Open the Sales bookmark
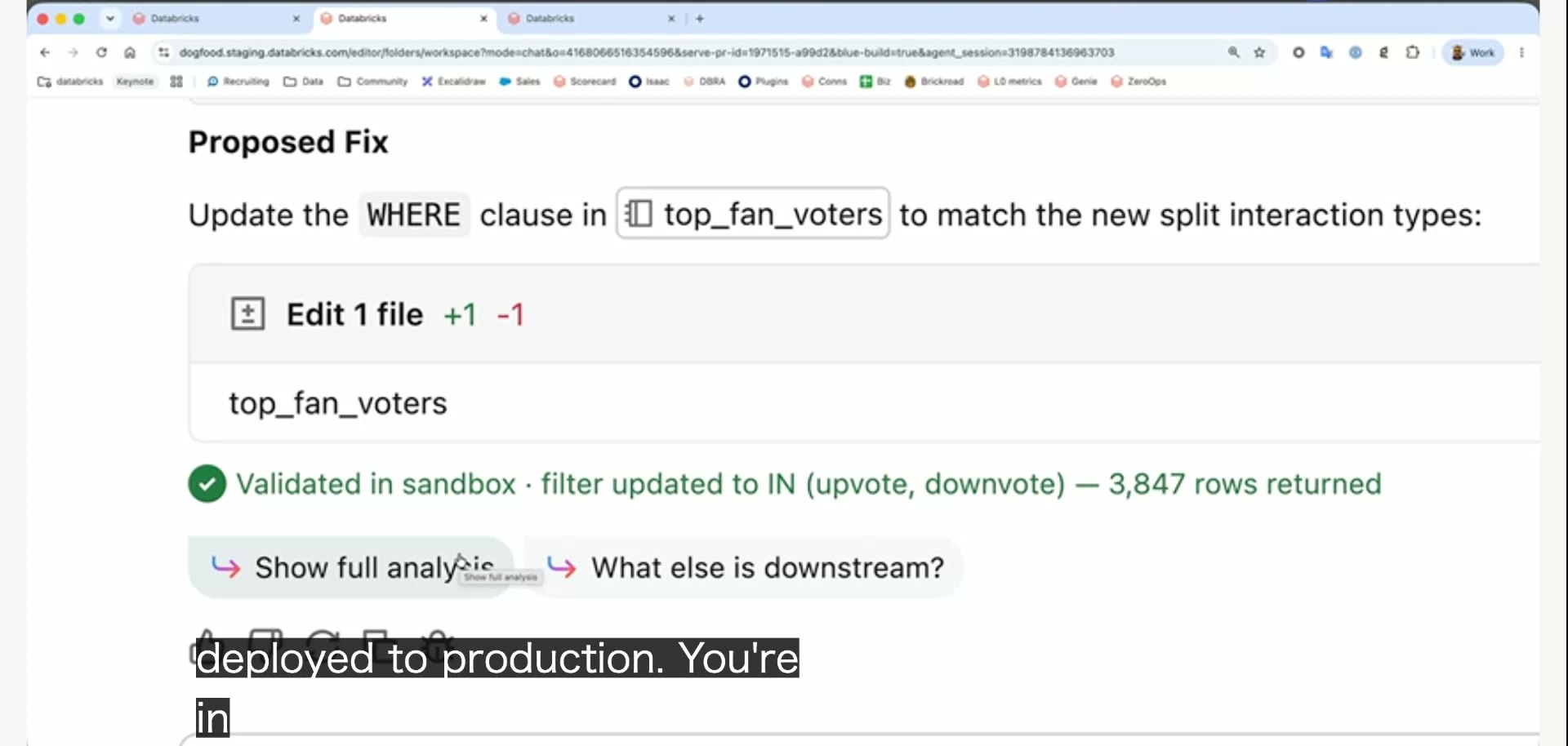The height and width of the screenshot is (746, 1568). [519, 82]
